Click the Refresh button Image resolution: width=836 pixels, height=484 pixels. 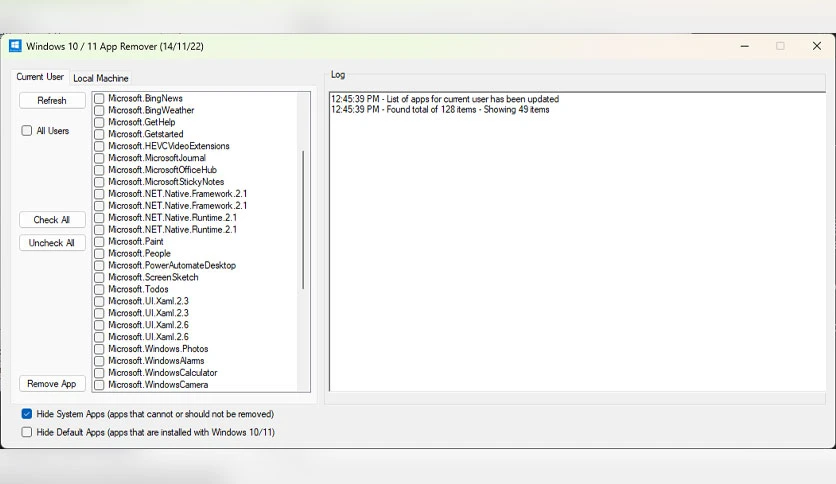pyautogui.click(x=52, y=100)
